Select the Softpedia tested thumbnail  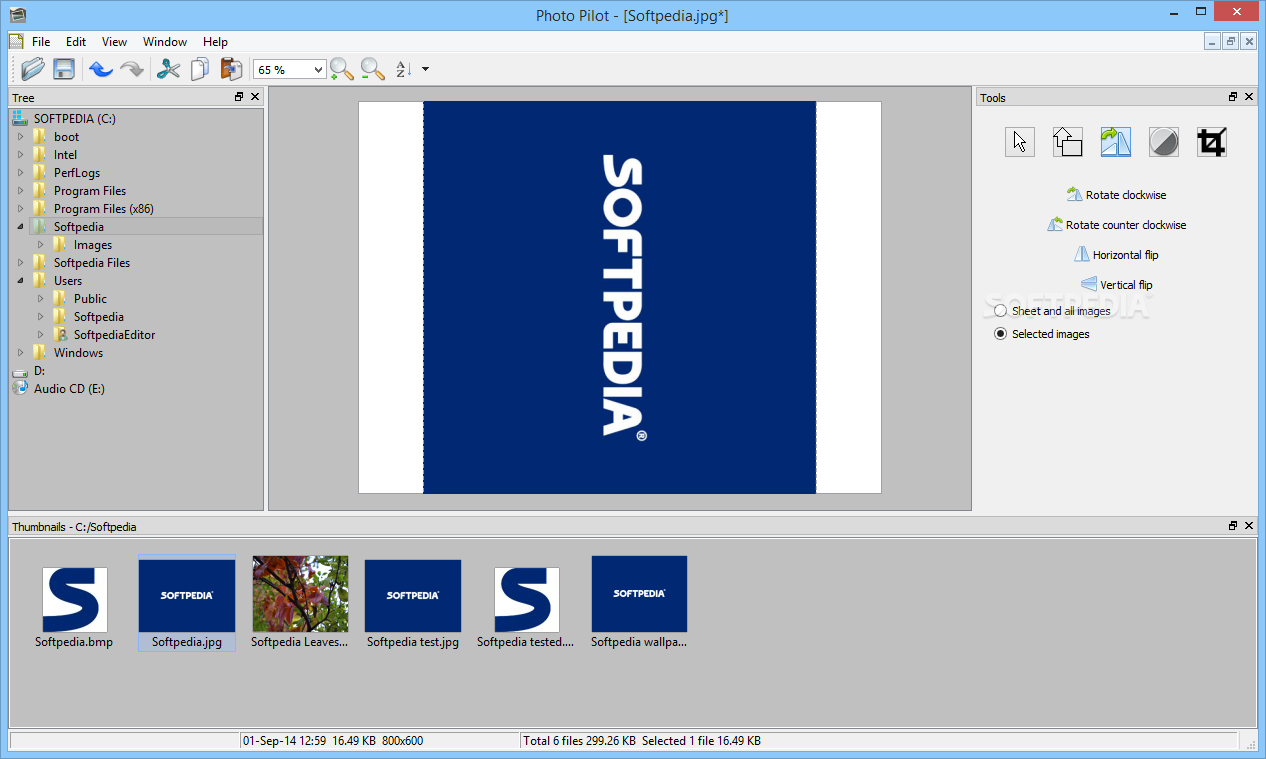[x=526, y=607]
